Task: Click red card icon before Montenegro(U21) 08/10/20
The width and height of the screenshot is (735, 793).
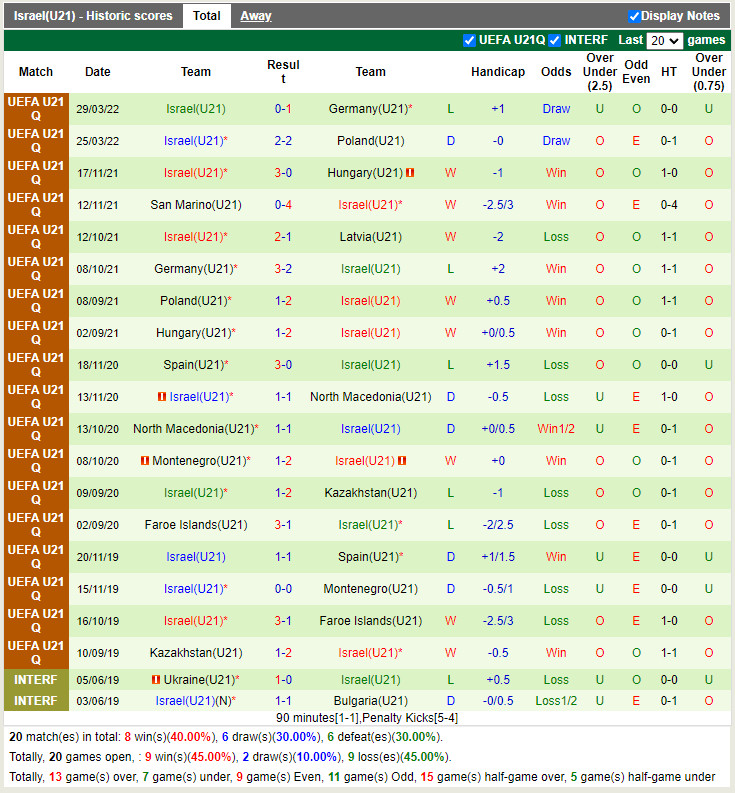Action: [x=145, y=461]
